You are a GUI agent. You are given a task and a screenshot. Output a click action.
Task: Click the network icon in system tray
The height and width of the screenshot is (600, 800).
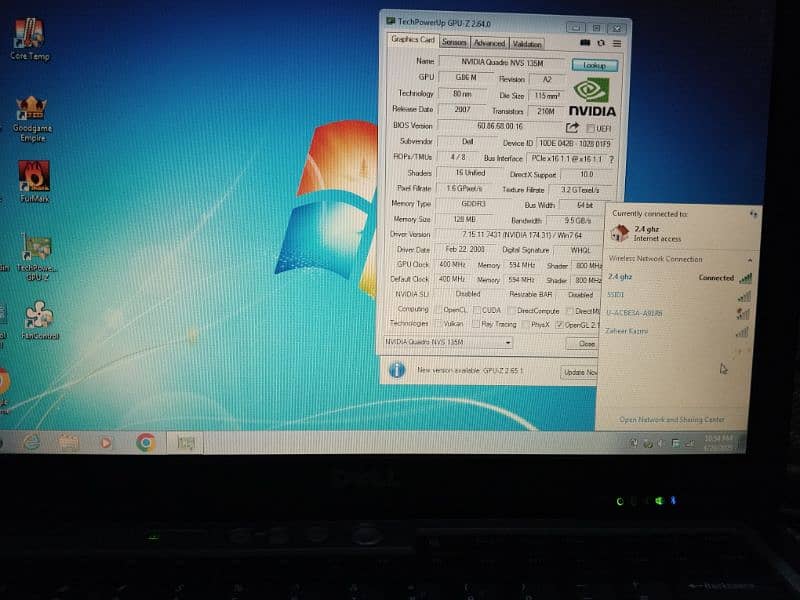(x=689, y=443)
